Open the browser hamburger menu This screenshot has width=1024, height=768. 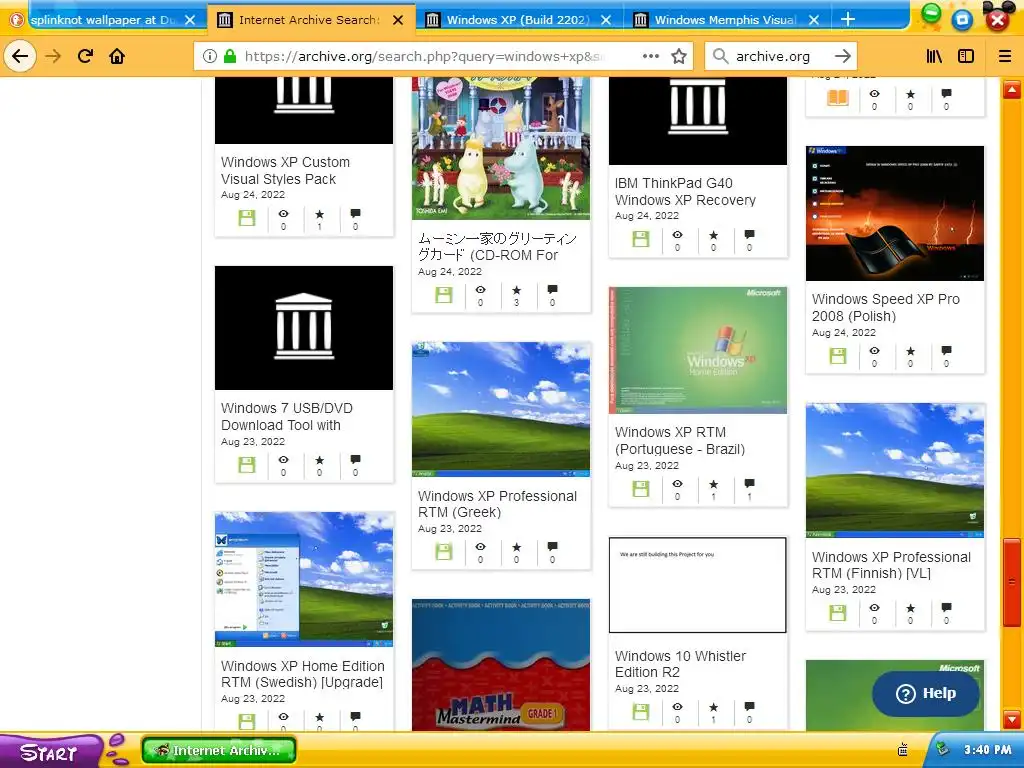pos(1005,56)
